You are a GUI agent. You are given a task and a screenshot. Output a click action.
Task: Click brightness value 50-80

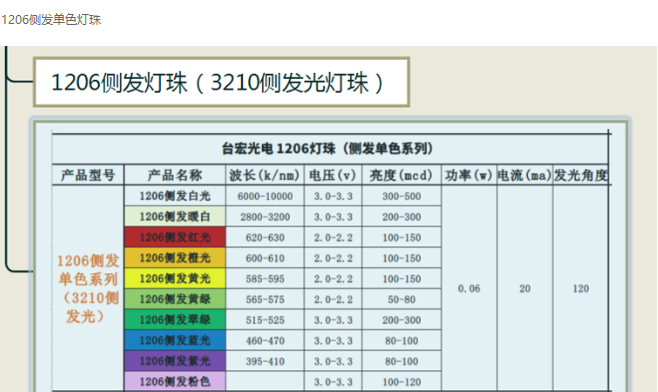click(x=402, y=299)
